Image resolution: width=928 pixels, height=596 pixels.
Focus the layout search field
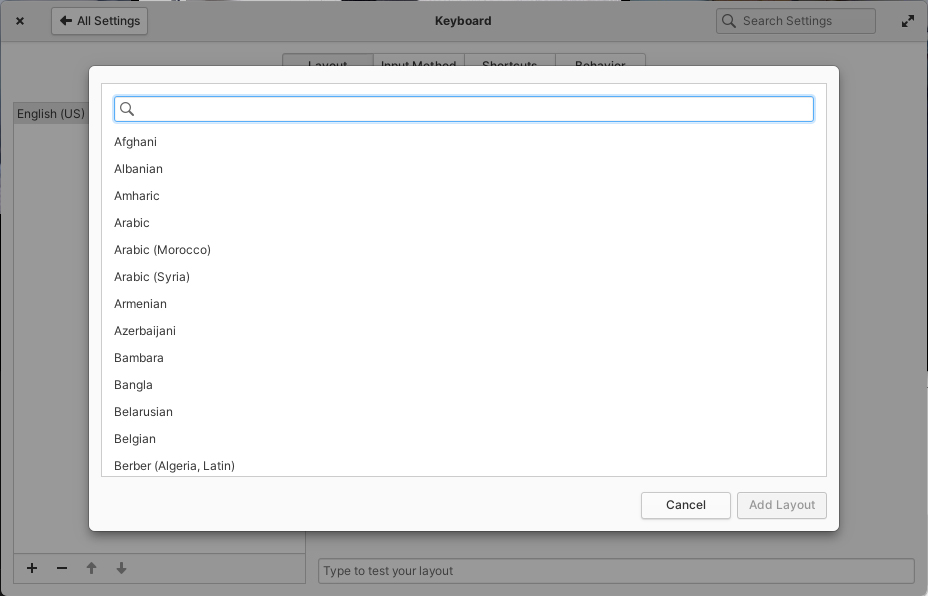[464, 109]
